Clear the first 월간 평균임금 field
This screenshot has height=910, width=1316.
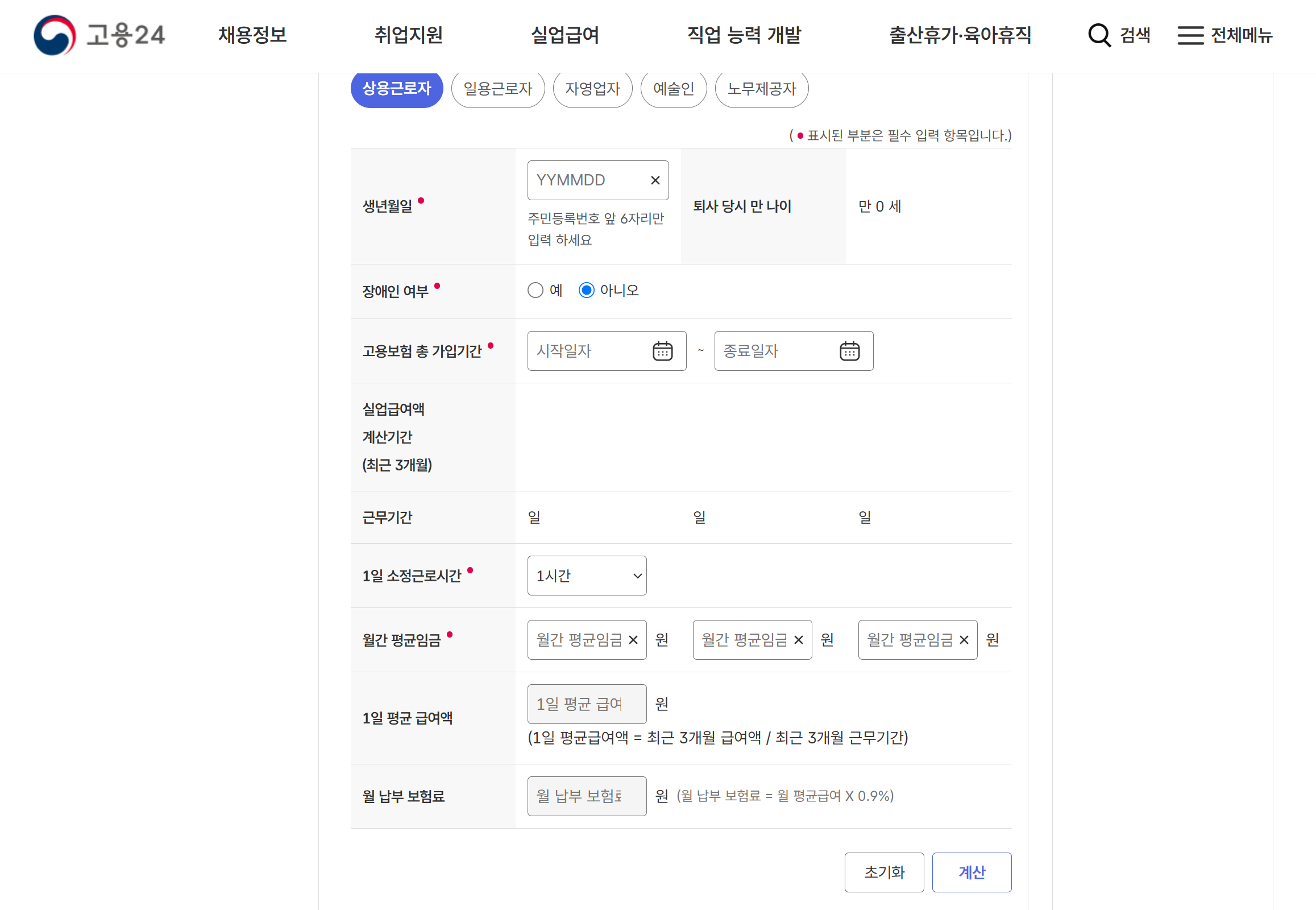pos(633,640)
